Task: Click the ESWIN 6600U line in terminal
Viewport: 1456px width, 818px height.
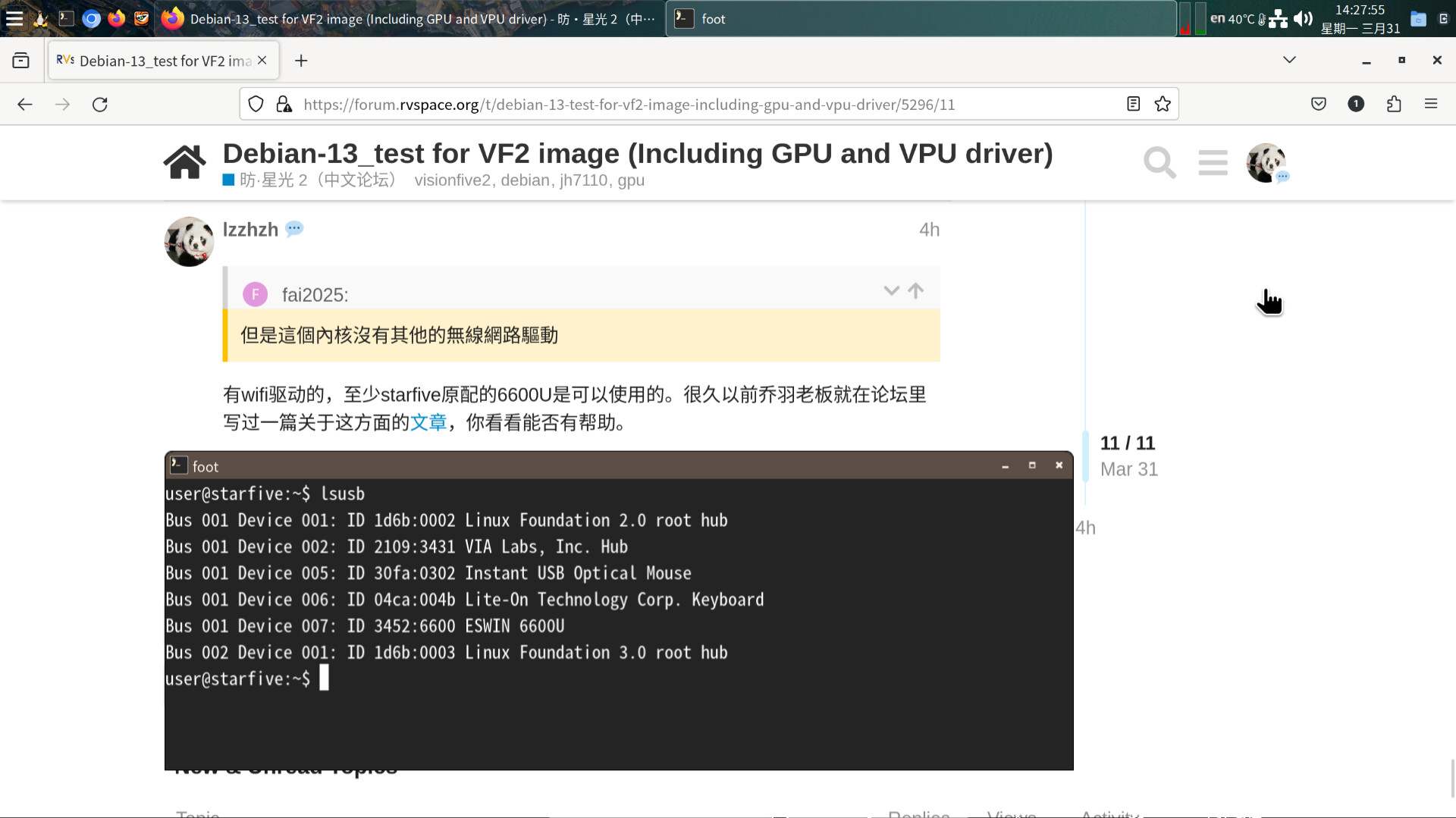Action: click(x=365, y=626)
